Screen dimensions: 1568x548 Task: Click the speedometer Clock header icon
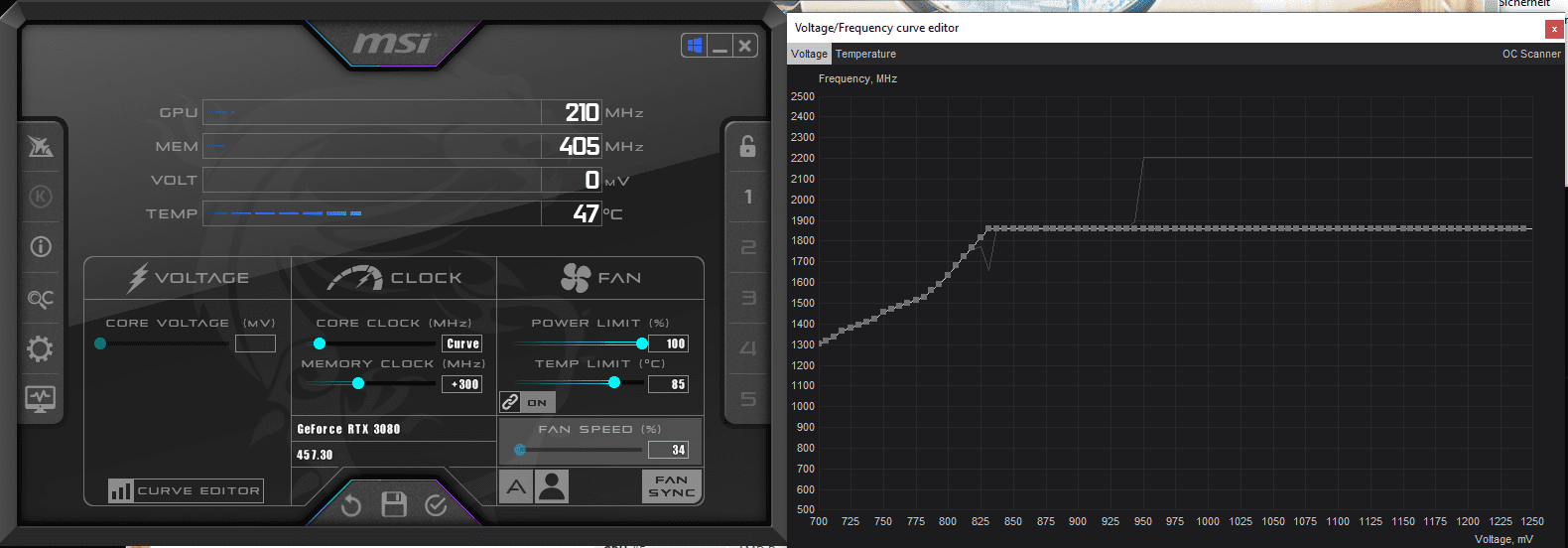(x=354, y=278)
